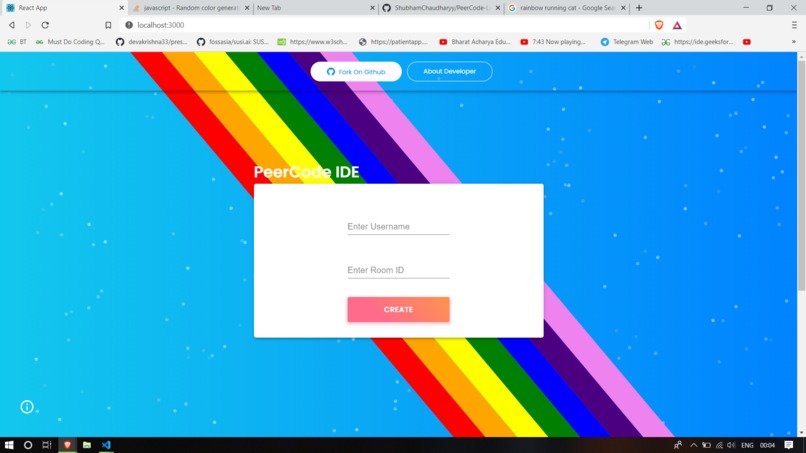This screenshot has width=806, height=453.
Task: Click the page vertical scrollbar
Action: 801,175
